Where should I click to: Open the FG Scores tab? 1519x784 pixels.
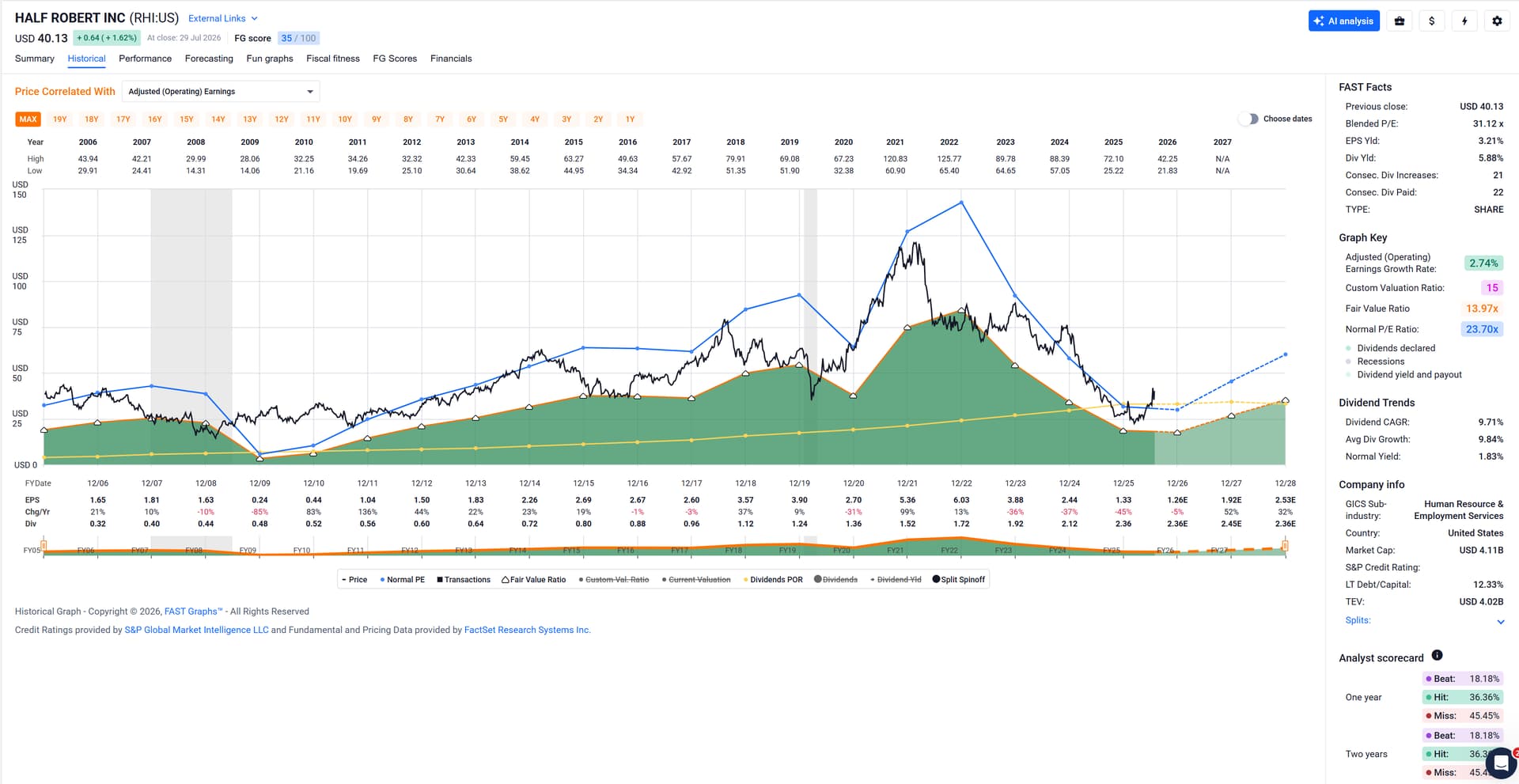pyautogui.click(x=395, y=59)
